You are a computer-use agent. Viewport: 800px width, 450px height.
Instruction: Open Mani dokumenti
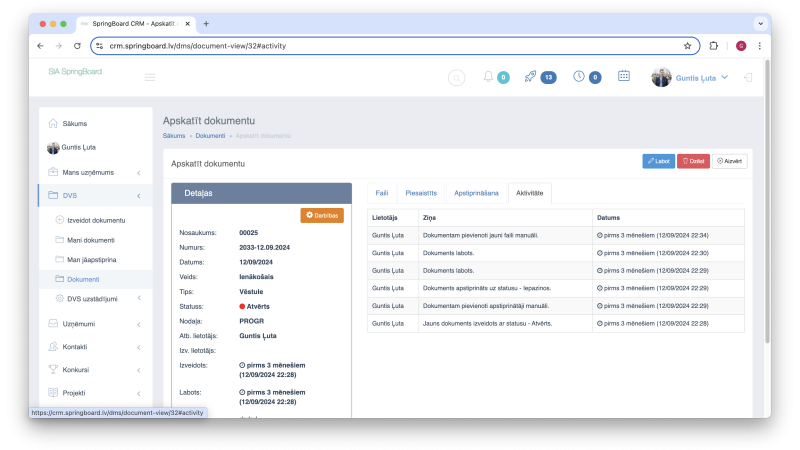[91, 240]
